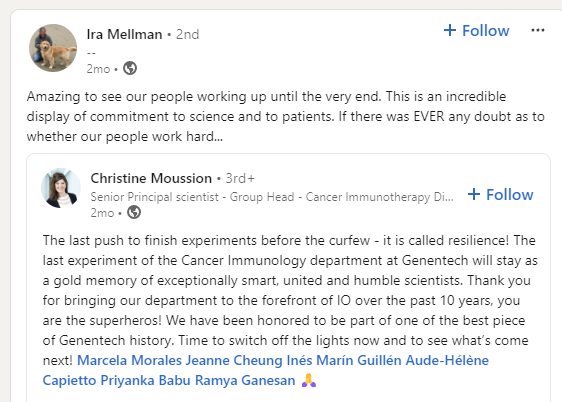Open Aude-Hélène Capietto mention
This screenshot has width=562, height=402.
pyautogui.click(x=447, y=360)
